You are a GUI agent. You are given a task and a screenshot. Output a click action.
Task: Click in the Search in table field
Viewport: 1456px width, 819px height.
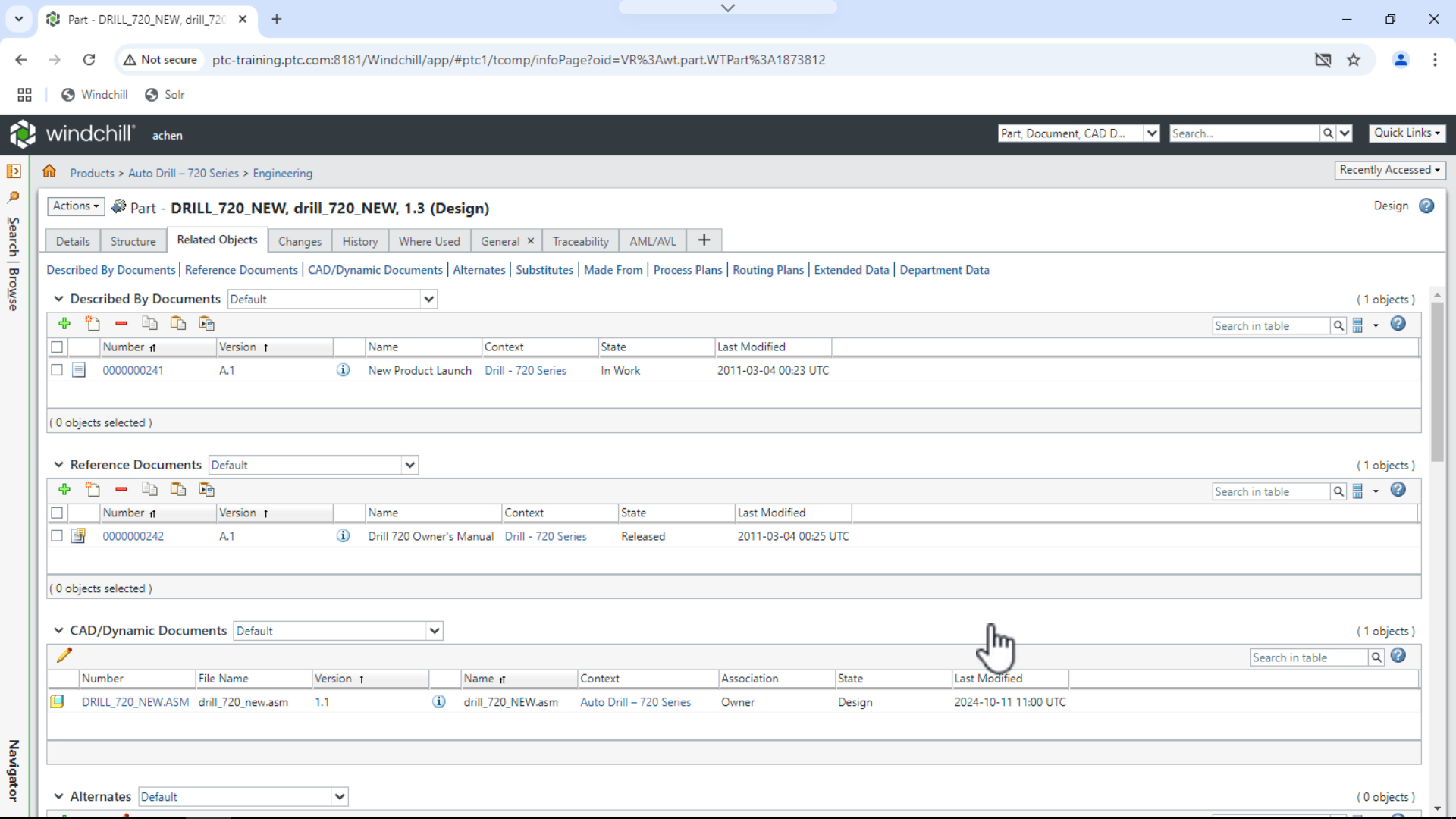click(x=1271, y=325)
